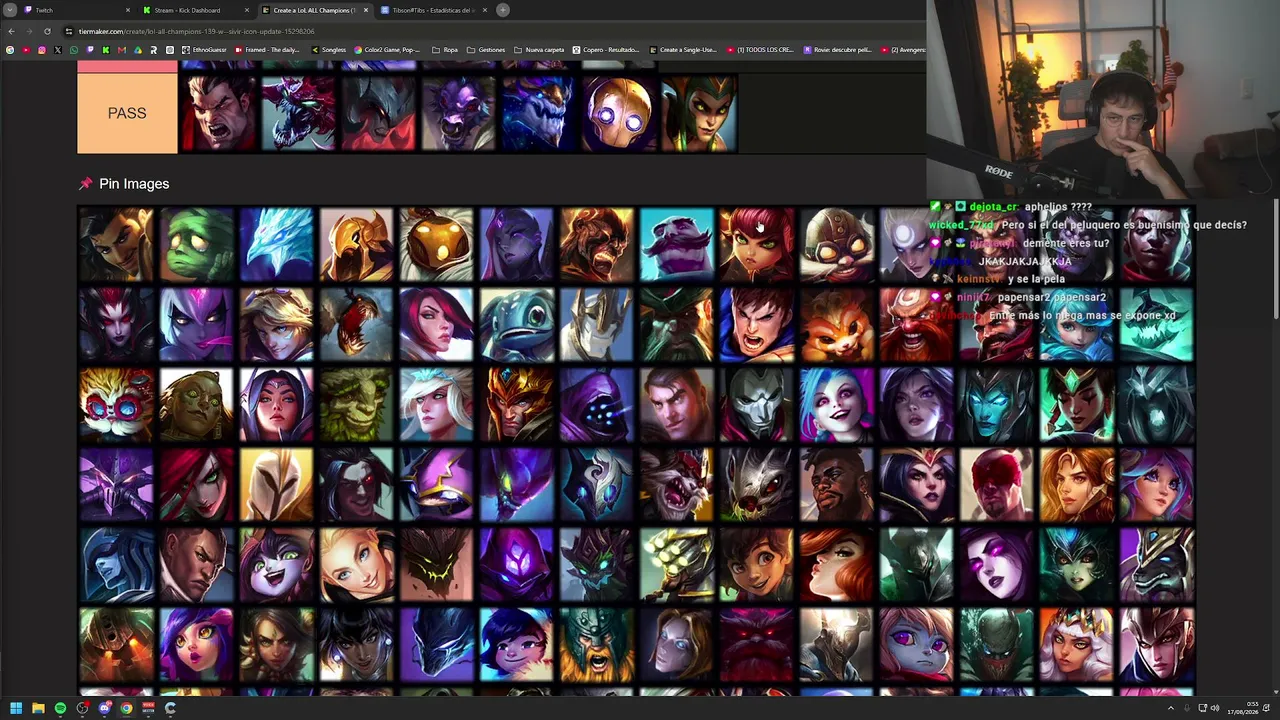Select the Akshan champion icon
The height and width of the screenshot is (720, 1280).
117,244
